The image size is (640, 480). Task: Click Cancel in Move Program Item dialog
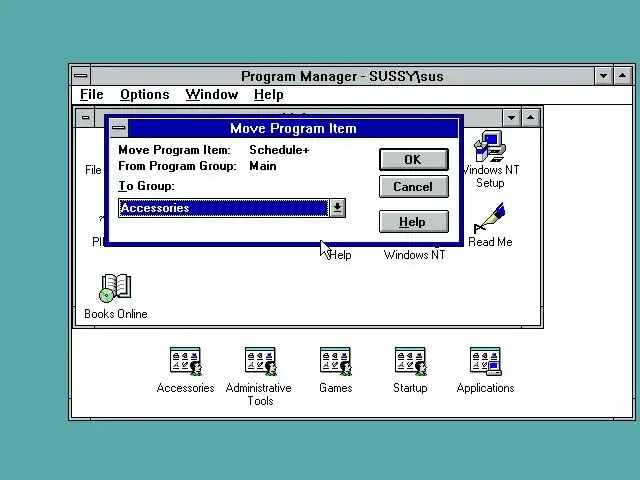[x=413, y=187]
